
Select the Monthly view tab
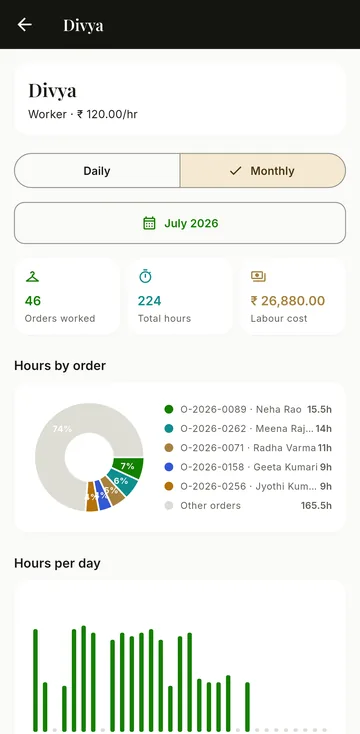point(263,171)
